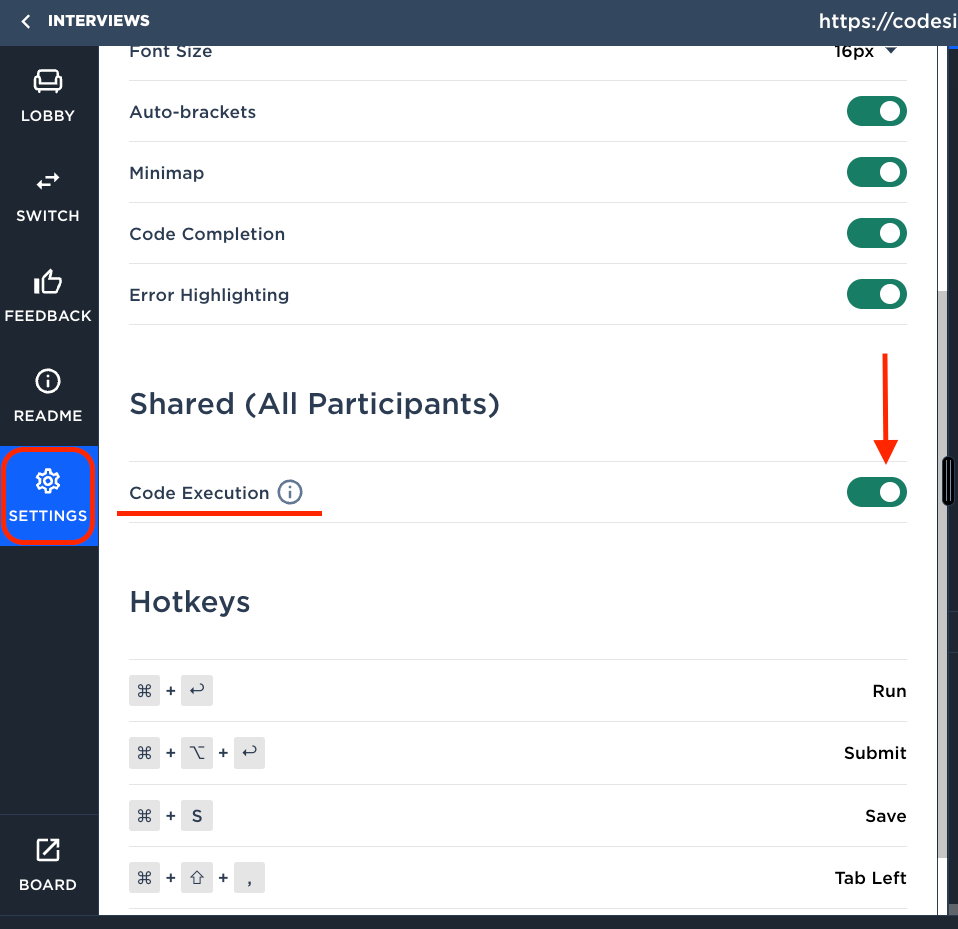Switch off Error Highlighting
Screen dimensions: 958x929
(x=876, y=294)
